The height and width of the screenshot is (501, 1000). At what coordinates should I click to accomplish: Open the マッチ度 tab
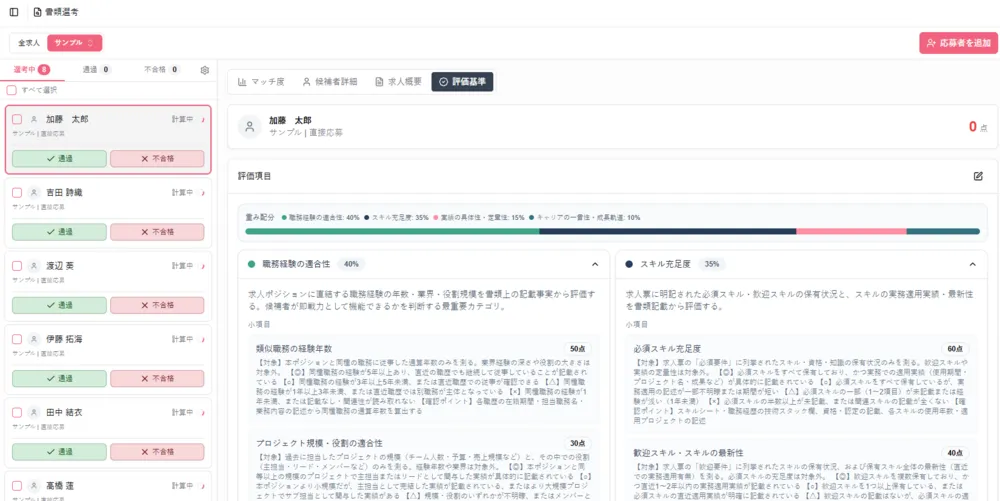[x=261, y=82]
